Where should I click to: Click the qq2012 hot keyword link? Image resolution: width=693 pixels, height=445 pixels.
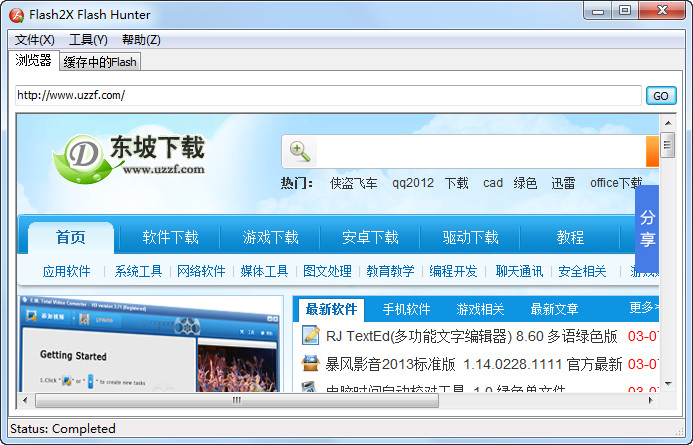(413, 183)
